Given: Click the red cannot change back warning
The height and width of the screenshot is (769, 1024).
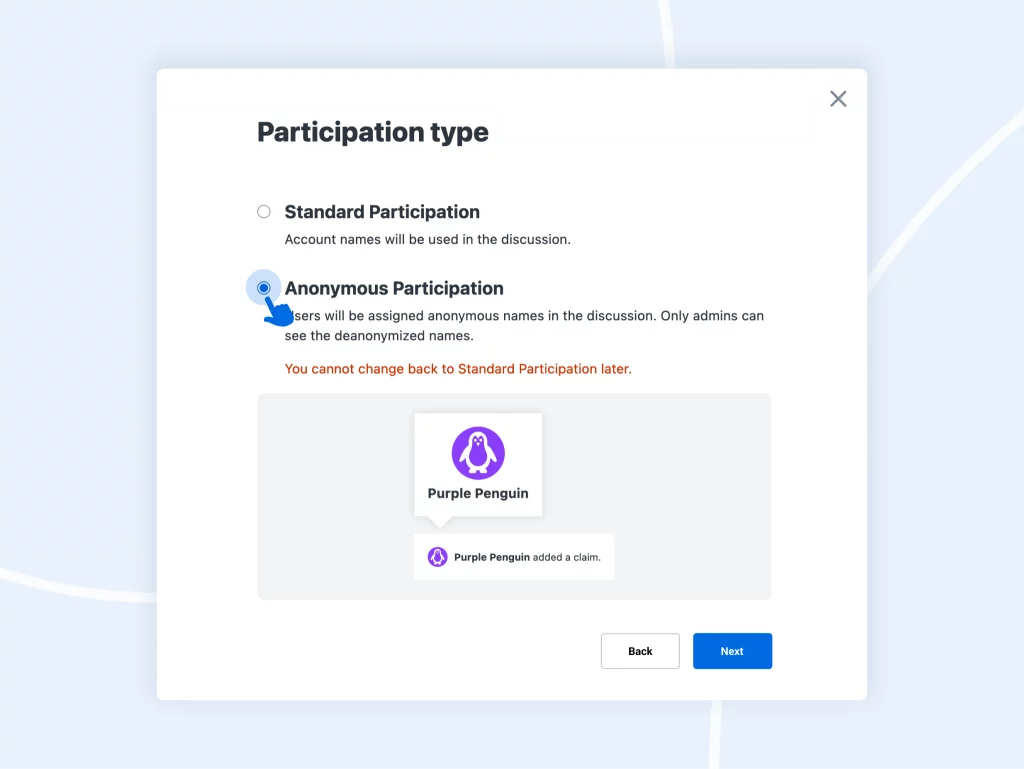Looking at the screenshot, I should 458,369.
